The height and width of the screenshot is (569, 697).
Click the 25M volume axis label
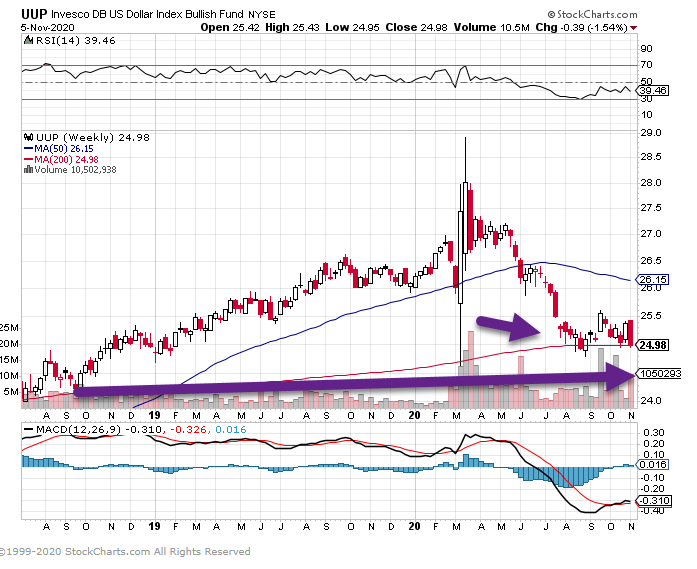click(x=10, y=328)
